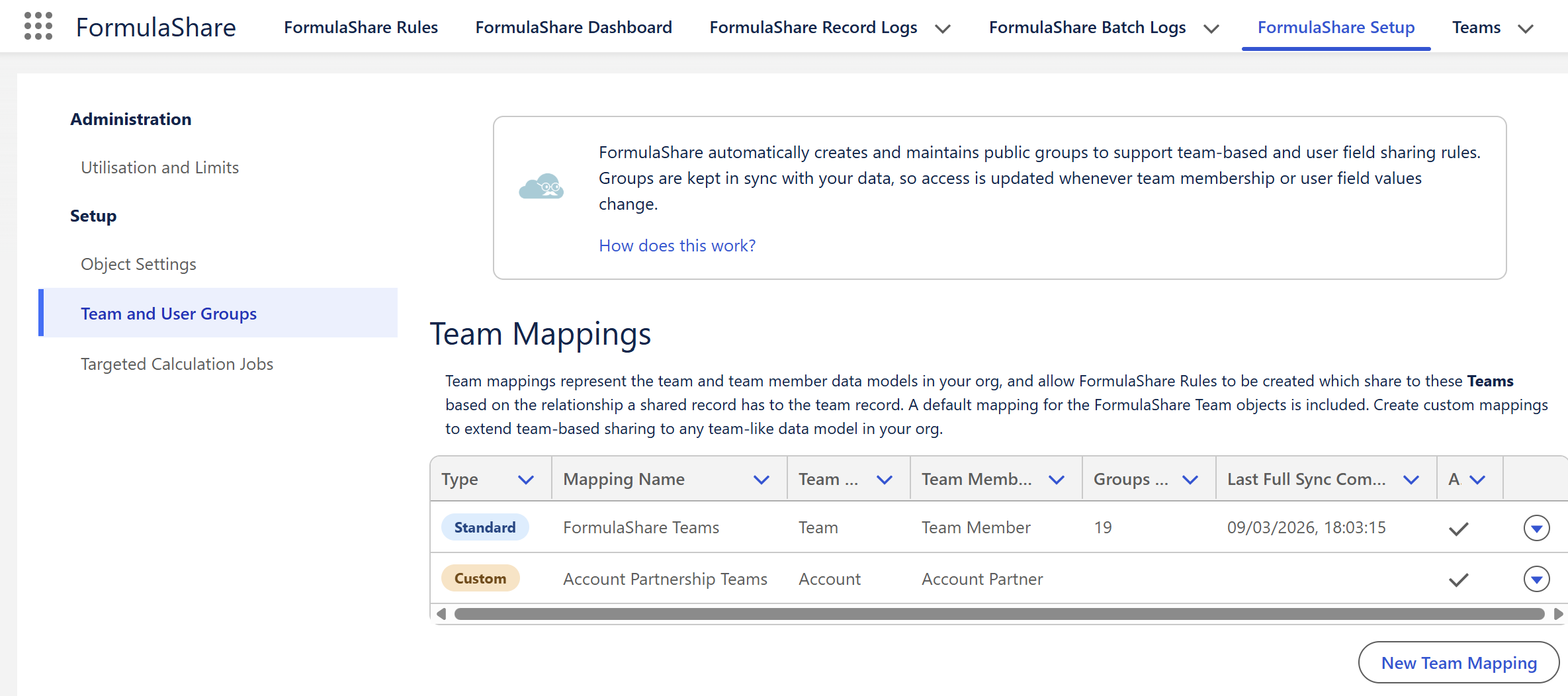Open the Team column header menu

pos(885,480)
